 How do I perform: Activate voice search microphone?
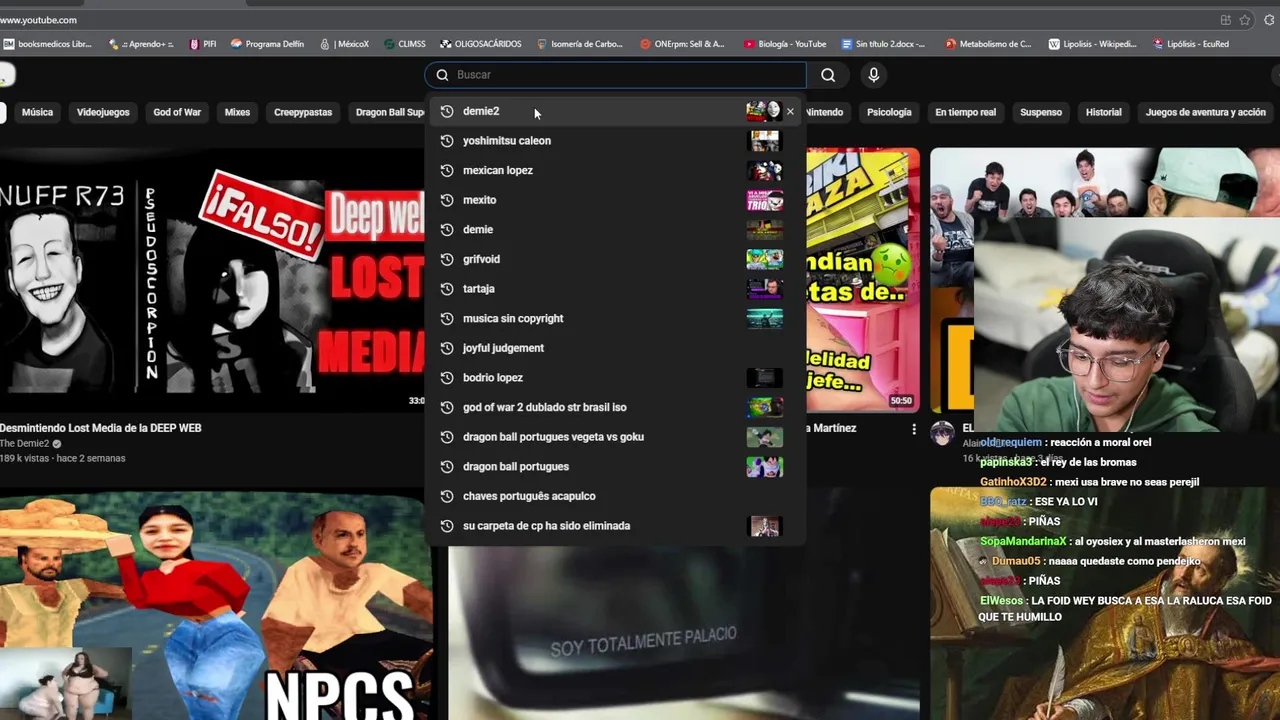(x=873, y=75)
